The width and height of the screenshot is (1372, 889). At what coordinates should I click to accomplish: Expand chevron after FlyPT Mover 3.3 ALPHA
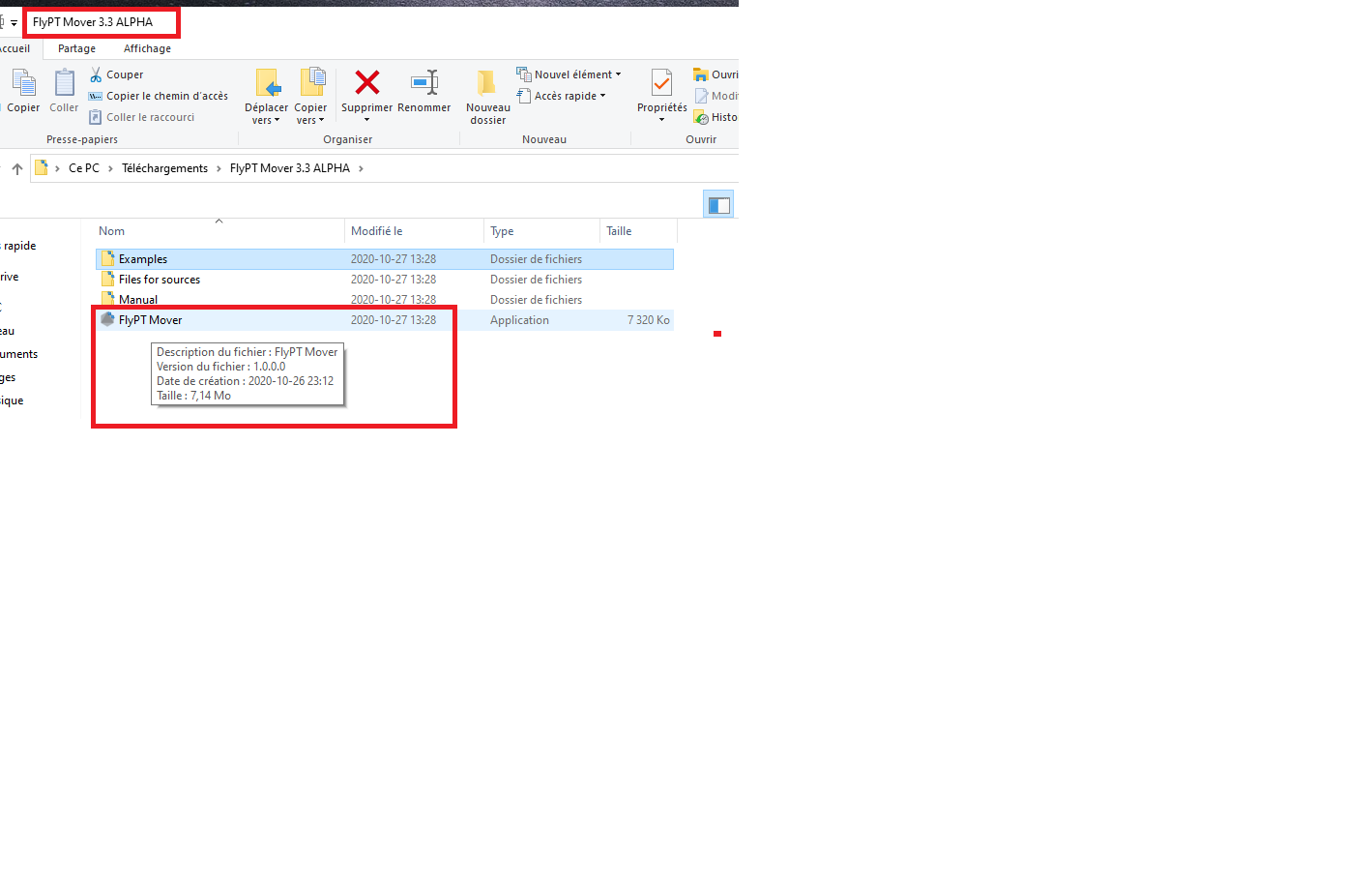(x=361, y=168)
